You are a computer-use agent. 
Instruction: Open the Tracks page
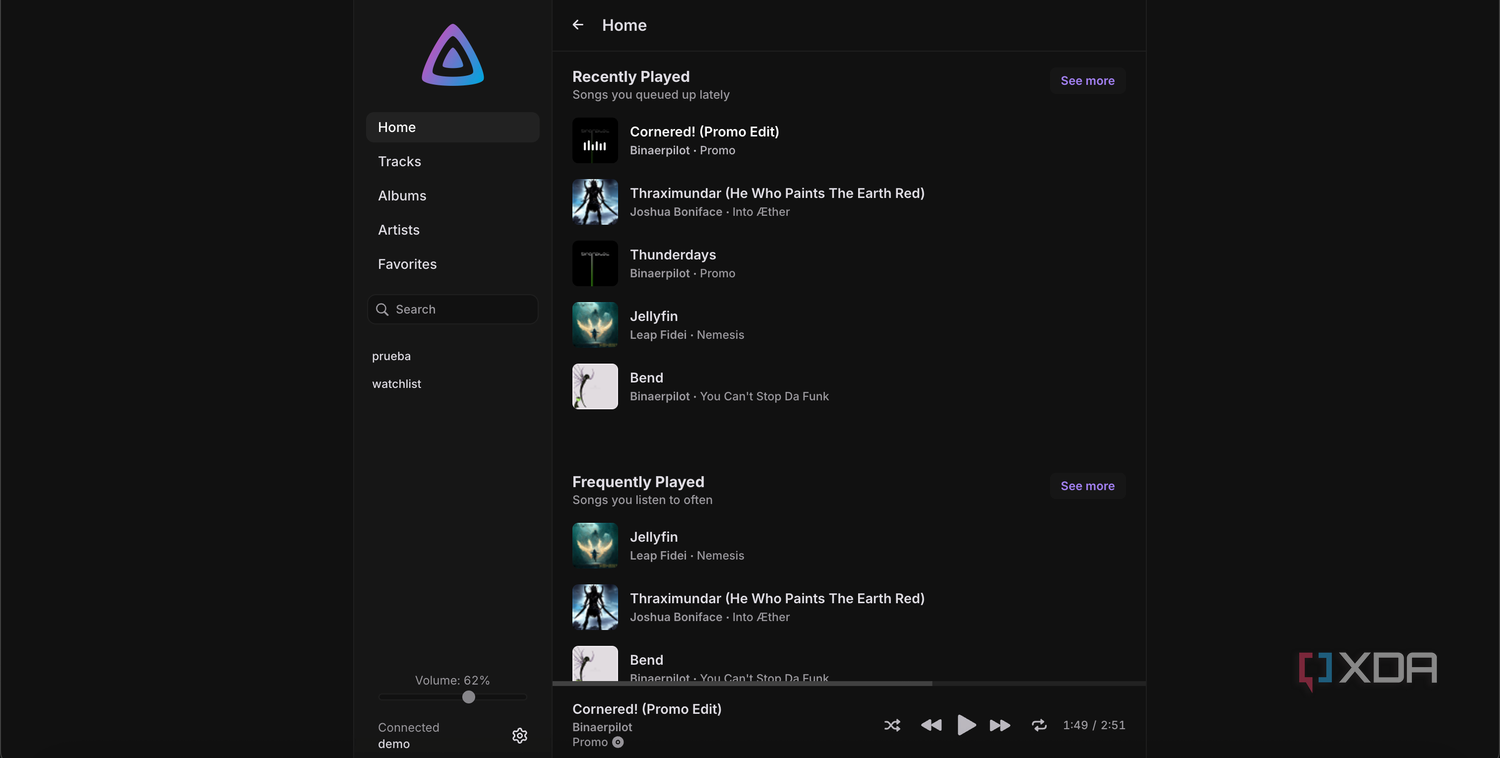[453, 161]
